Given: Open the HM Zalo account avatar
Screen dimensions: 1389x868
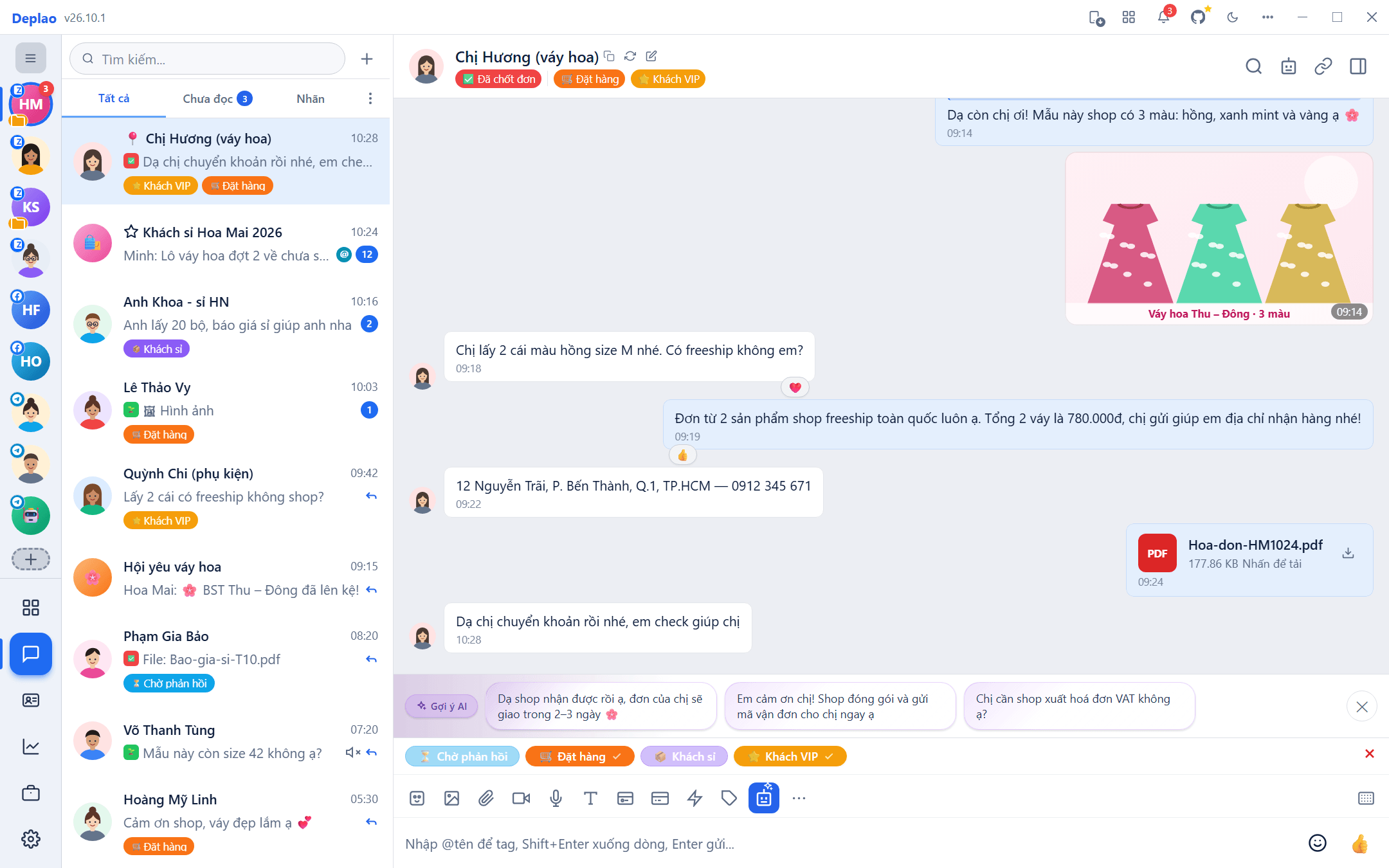Looking at the screenshot, I should pos(30,104).
